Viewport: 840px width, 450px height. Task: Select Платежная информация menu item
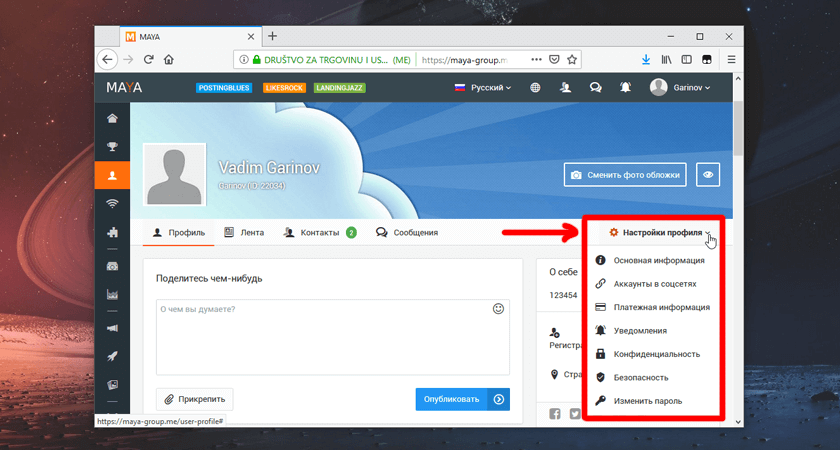click(x=654, y=308)
